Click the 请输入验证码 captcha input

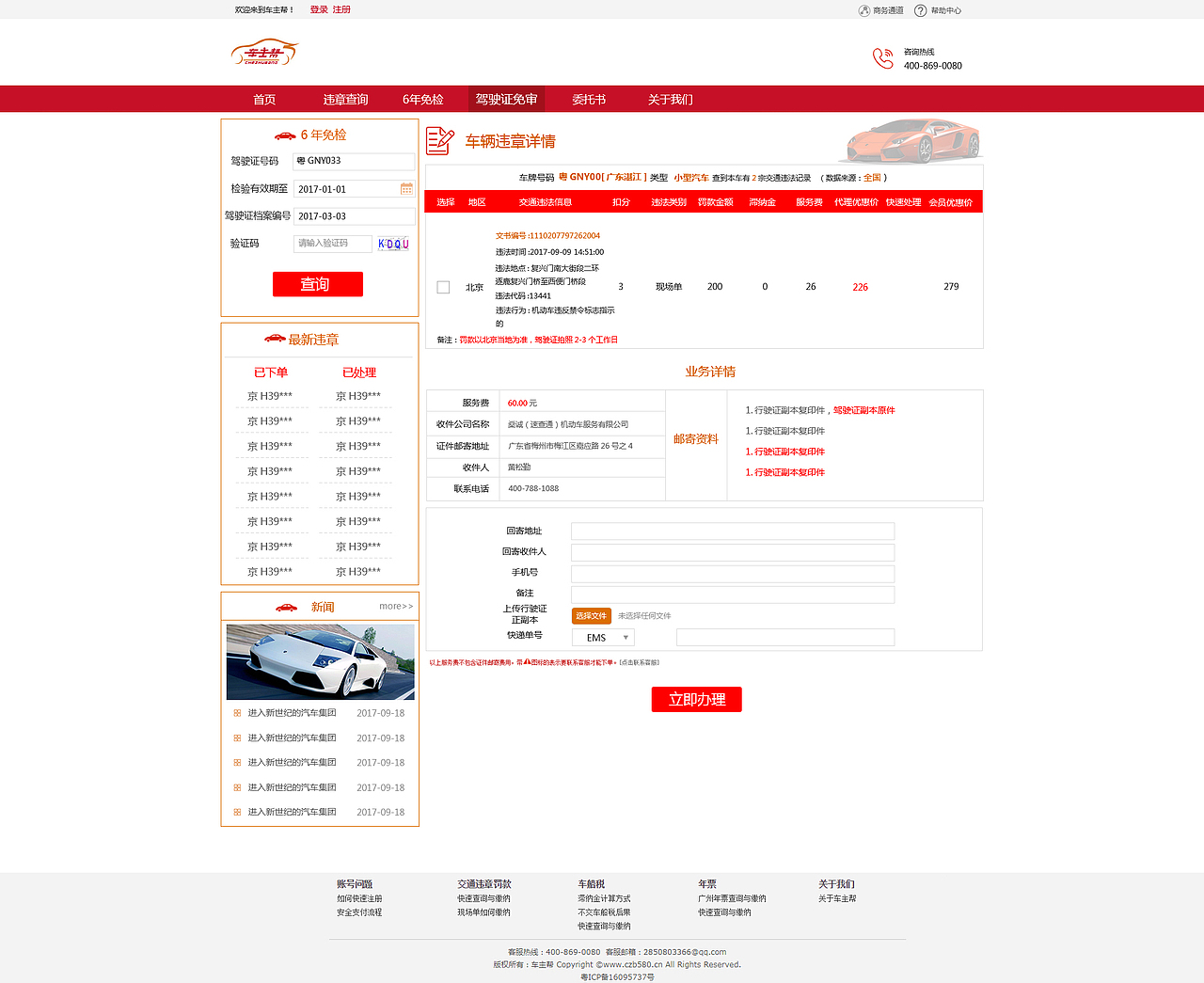pos(333,244)
